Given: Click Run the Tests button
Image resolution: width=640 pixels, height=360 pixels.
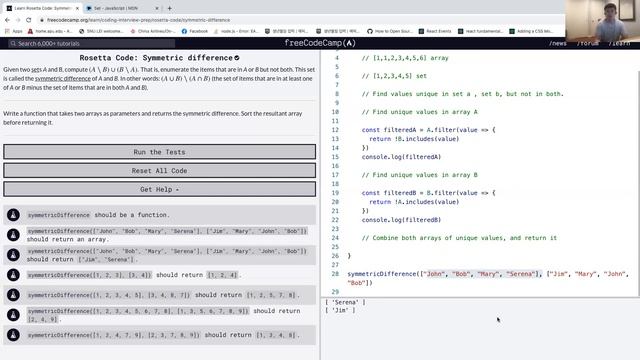Looking at the screenshot, I should [160, 152].
